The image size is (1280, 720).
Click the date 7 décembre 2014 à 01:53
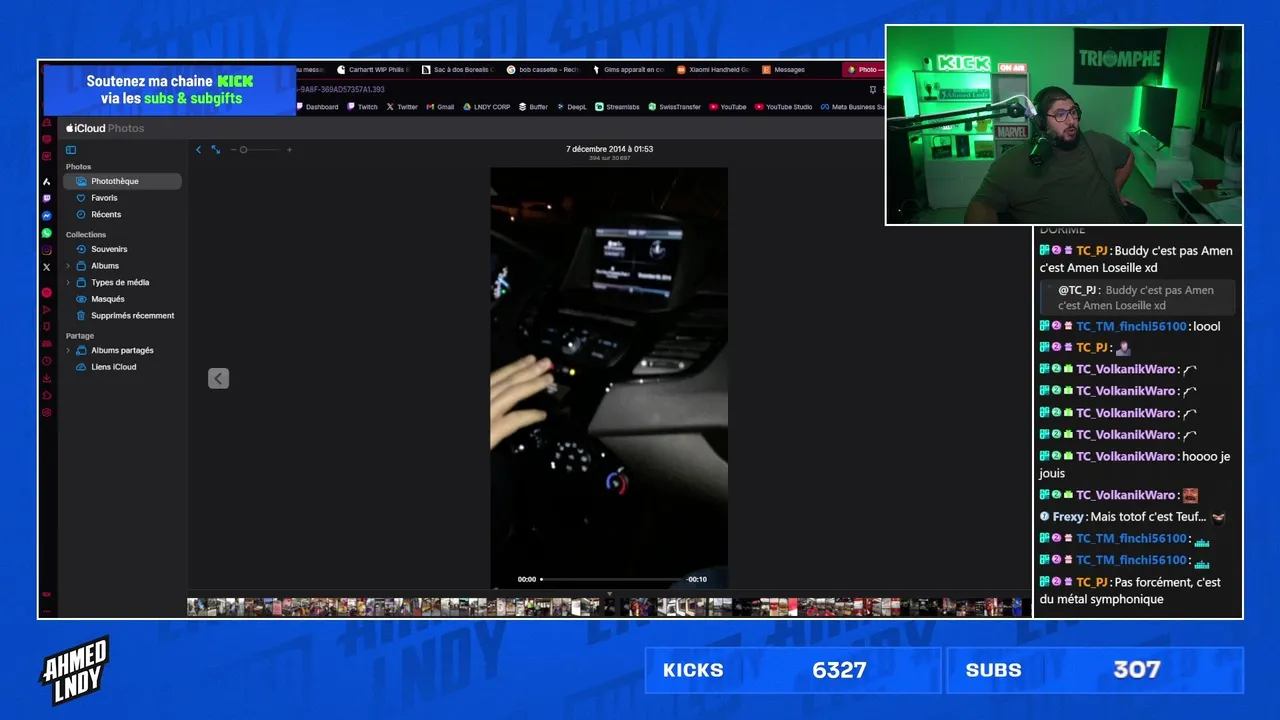click(609, 149)
